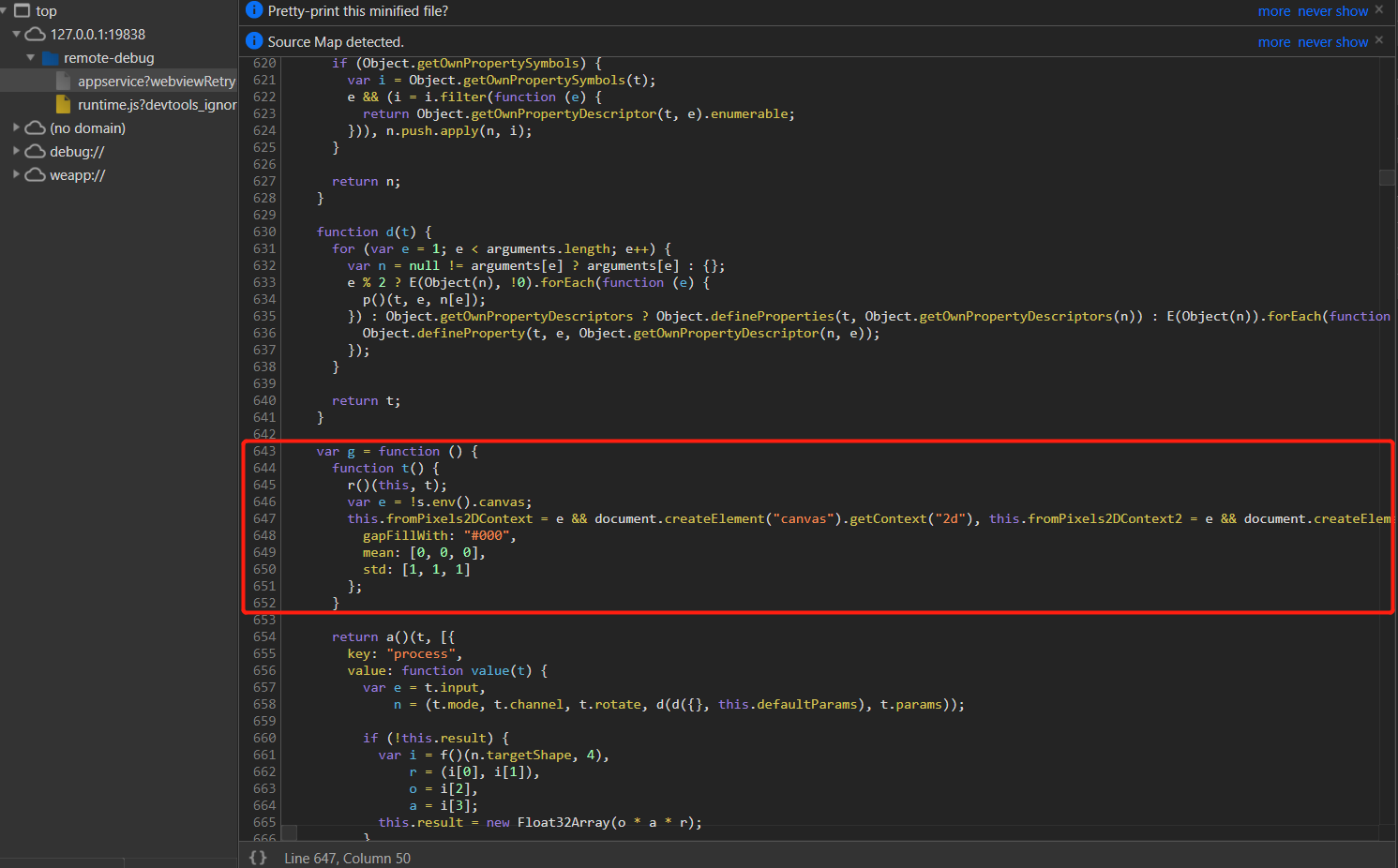
Task: Expand the (no domain) tree entry
Action: pos(16,127)
